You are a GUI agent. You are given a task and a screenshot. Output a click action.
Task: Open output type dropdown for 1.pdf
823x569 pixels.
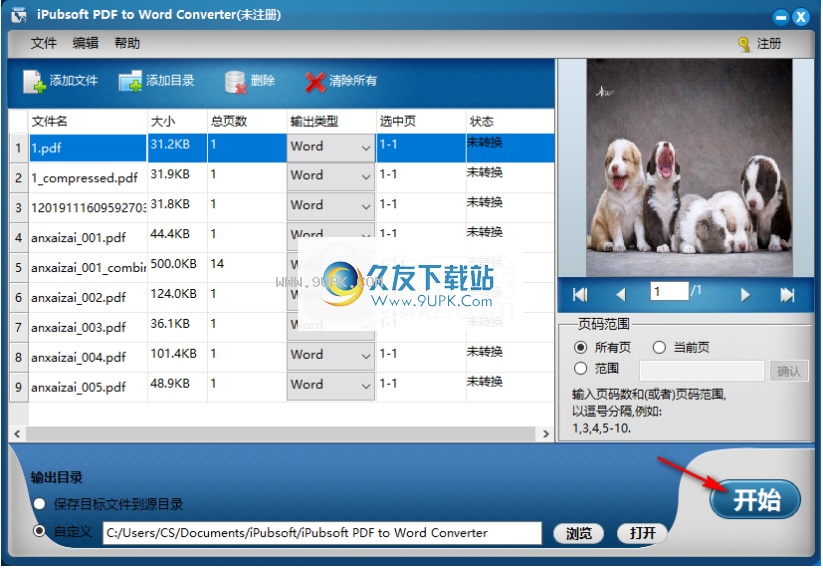pos(331,147)
